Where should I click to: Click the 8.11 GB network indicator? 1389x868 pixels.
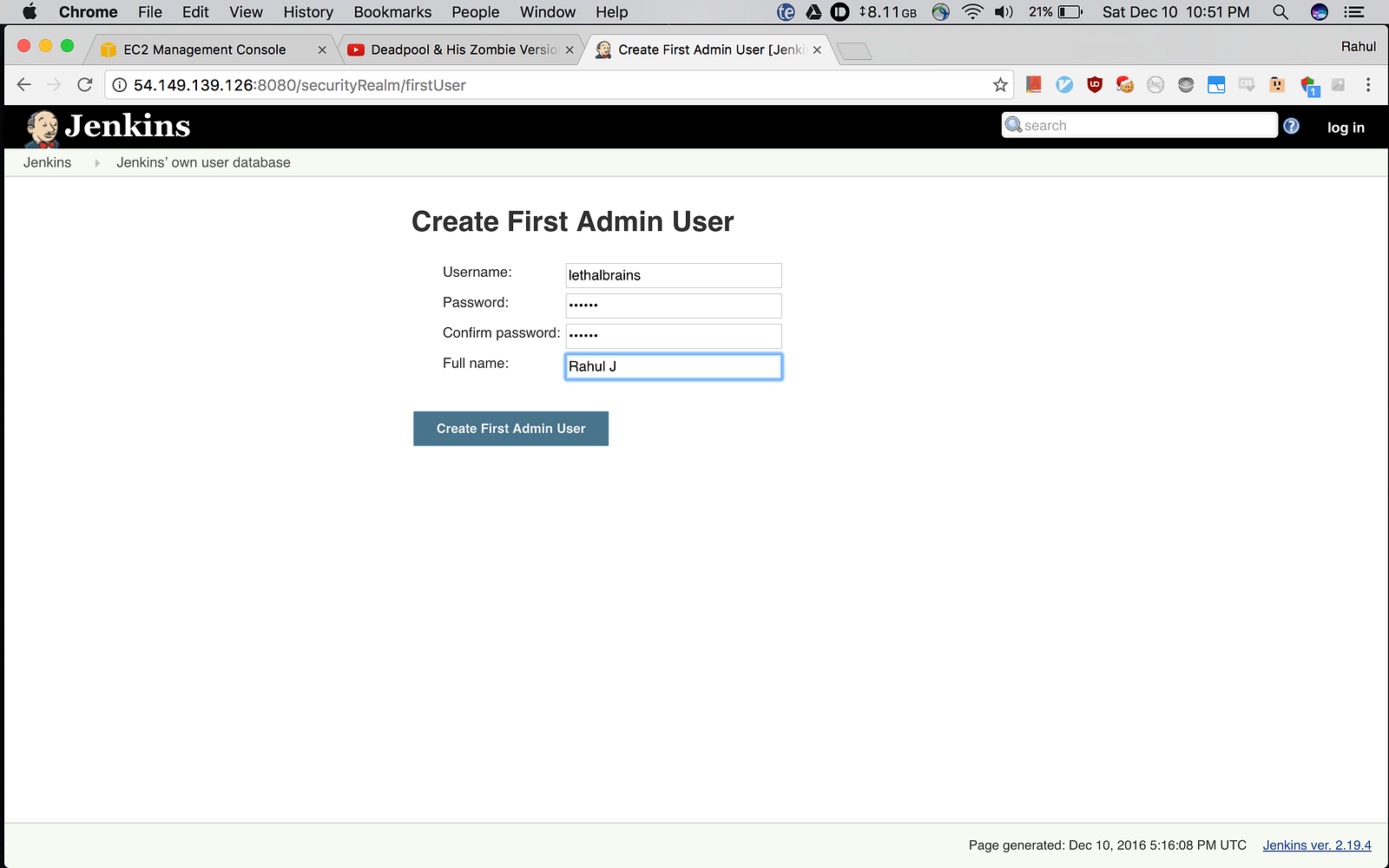[888, 12]
